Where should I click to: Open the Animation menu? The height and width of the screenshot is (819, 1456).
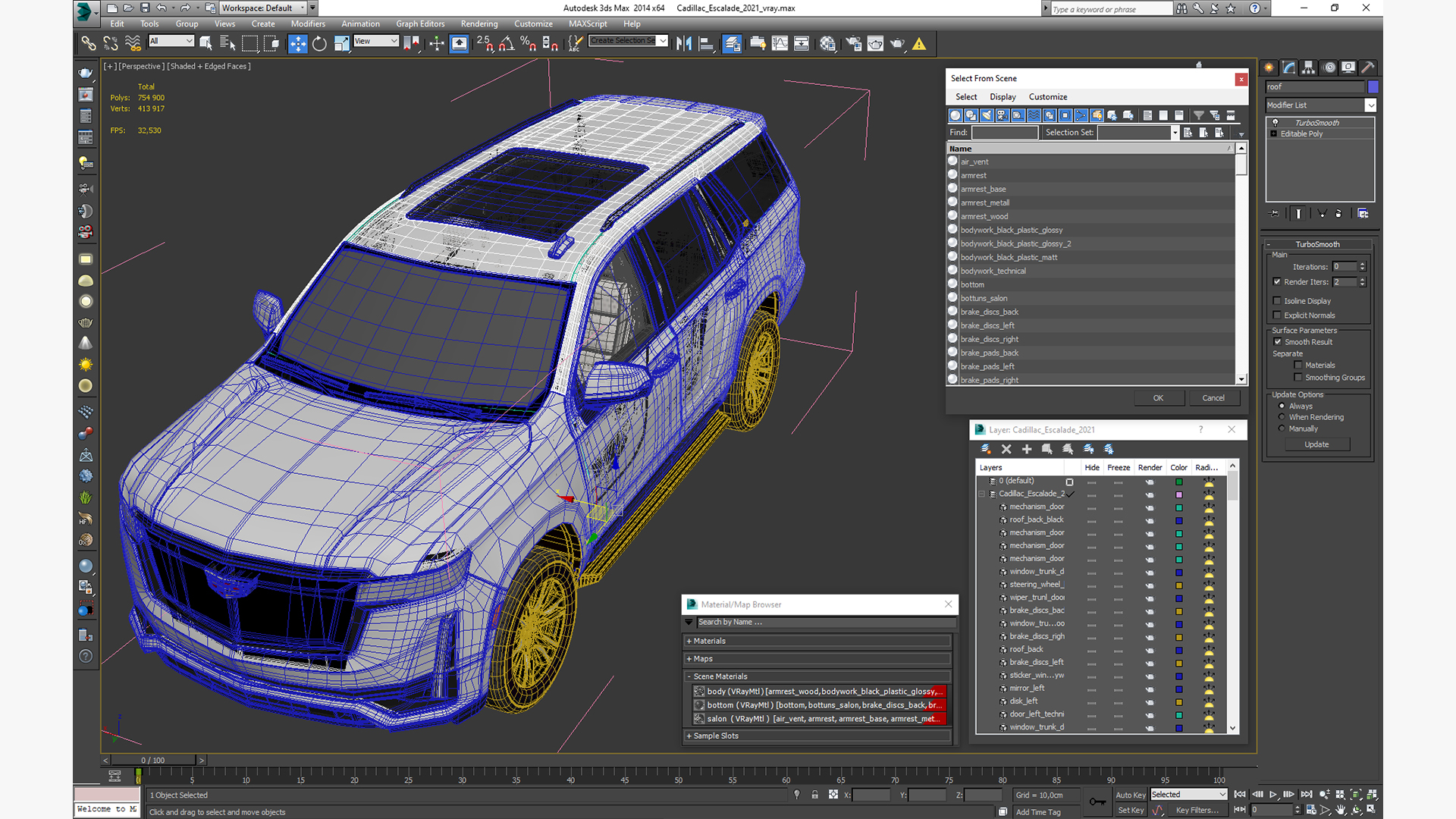point(360,24)
